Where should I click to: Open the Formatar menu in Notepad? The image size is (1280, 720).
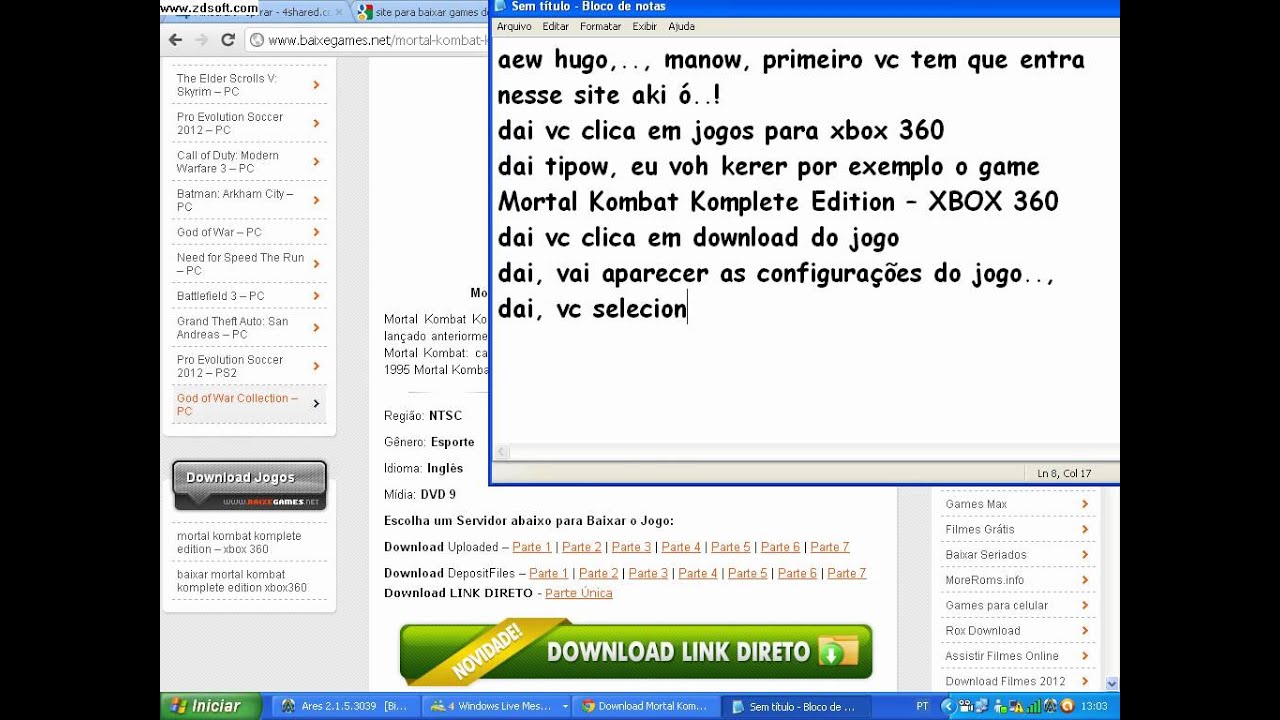click(x=600, y=26)
